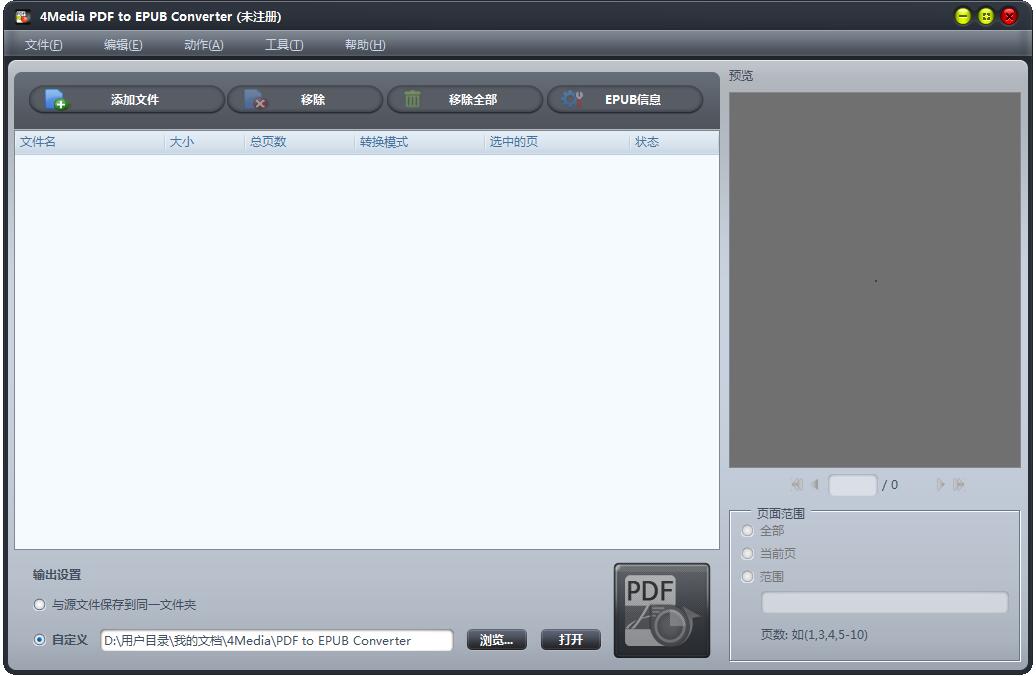1036x676 pixels.
Task: Go to next page in preview
Action: 940,484
